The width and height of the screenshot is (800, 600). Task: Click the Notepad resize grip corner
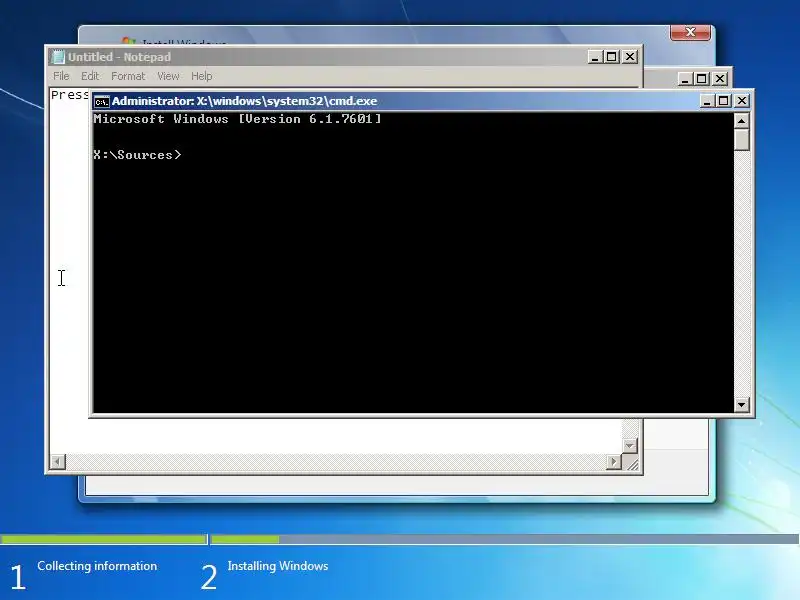click(632, 463)
